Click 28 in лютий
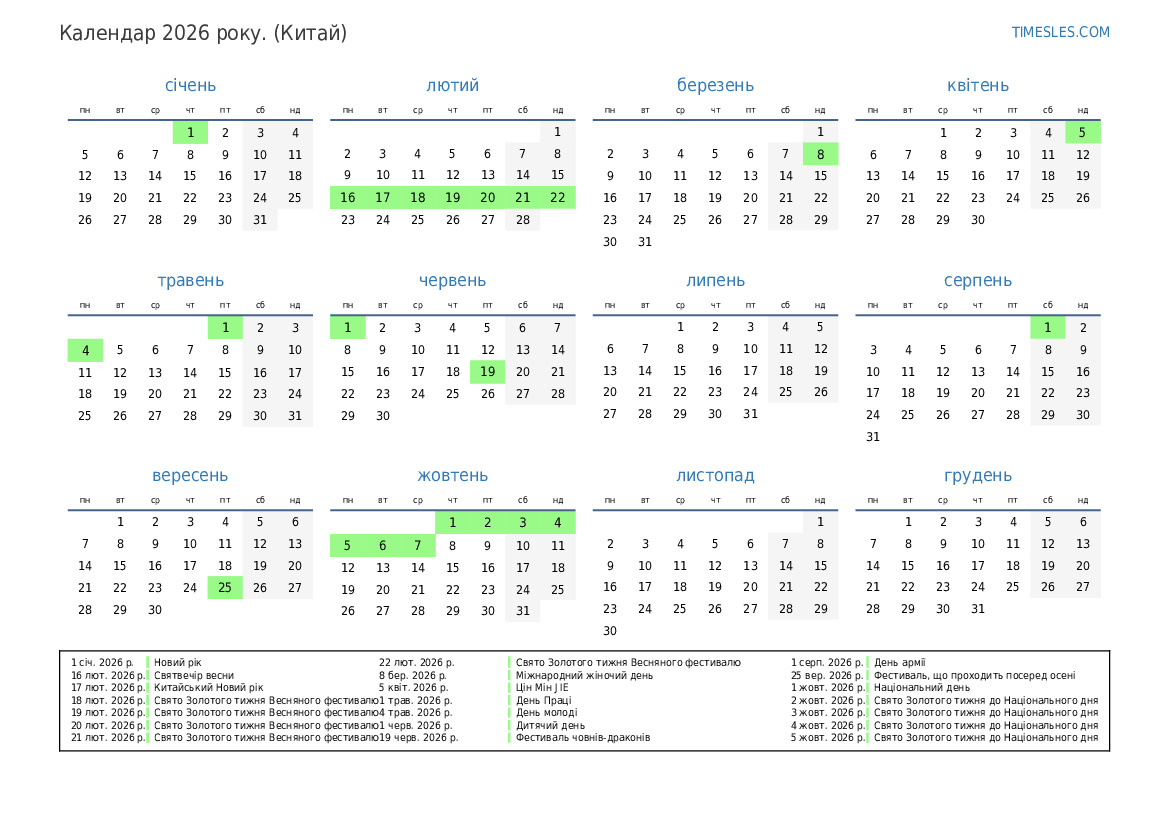This screenshot has width=1169, height=827. click(523, 220)
